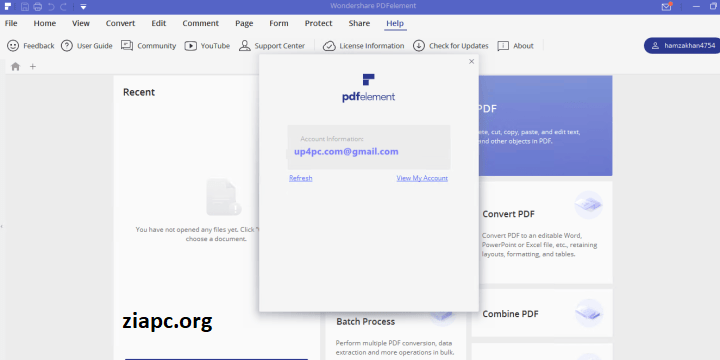Open the User Guide question mark icon

(67, 45)
